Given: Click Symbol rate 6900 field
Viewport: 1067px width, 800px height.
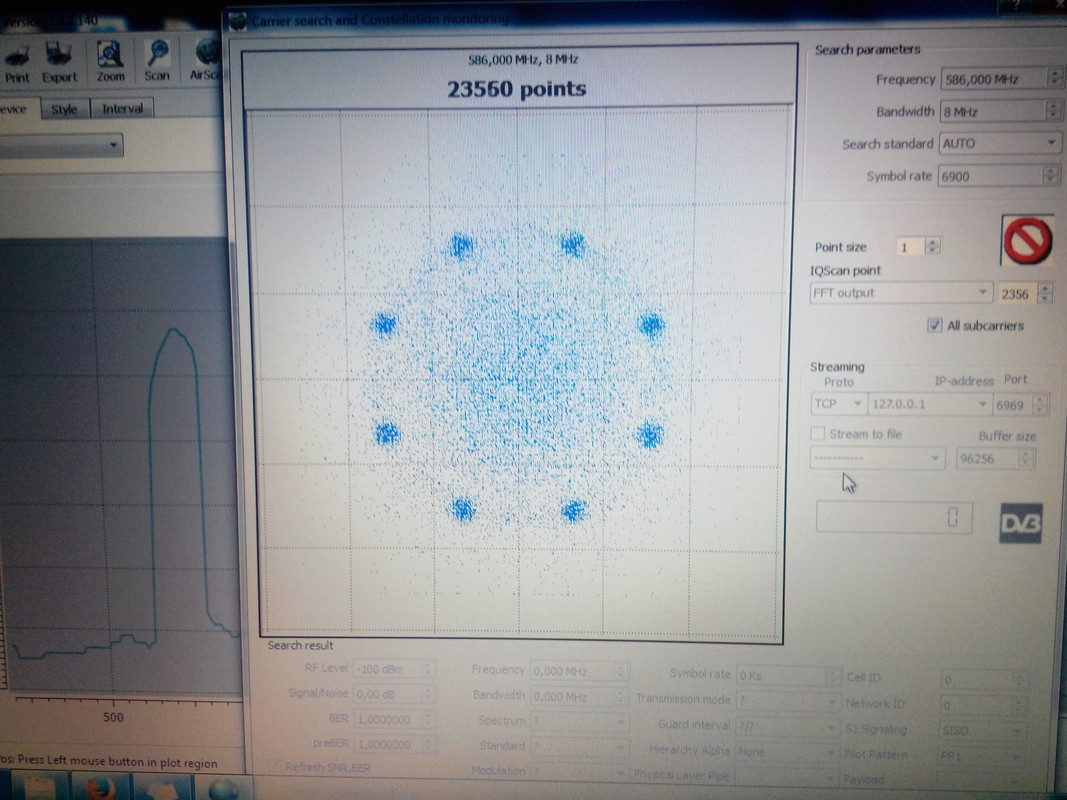Looking at the screenshot, I should 991,176.
